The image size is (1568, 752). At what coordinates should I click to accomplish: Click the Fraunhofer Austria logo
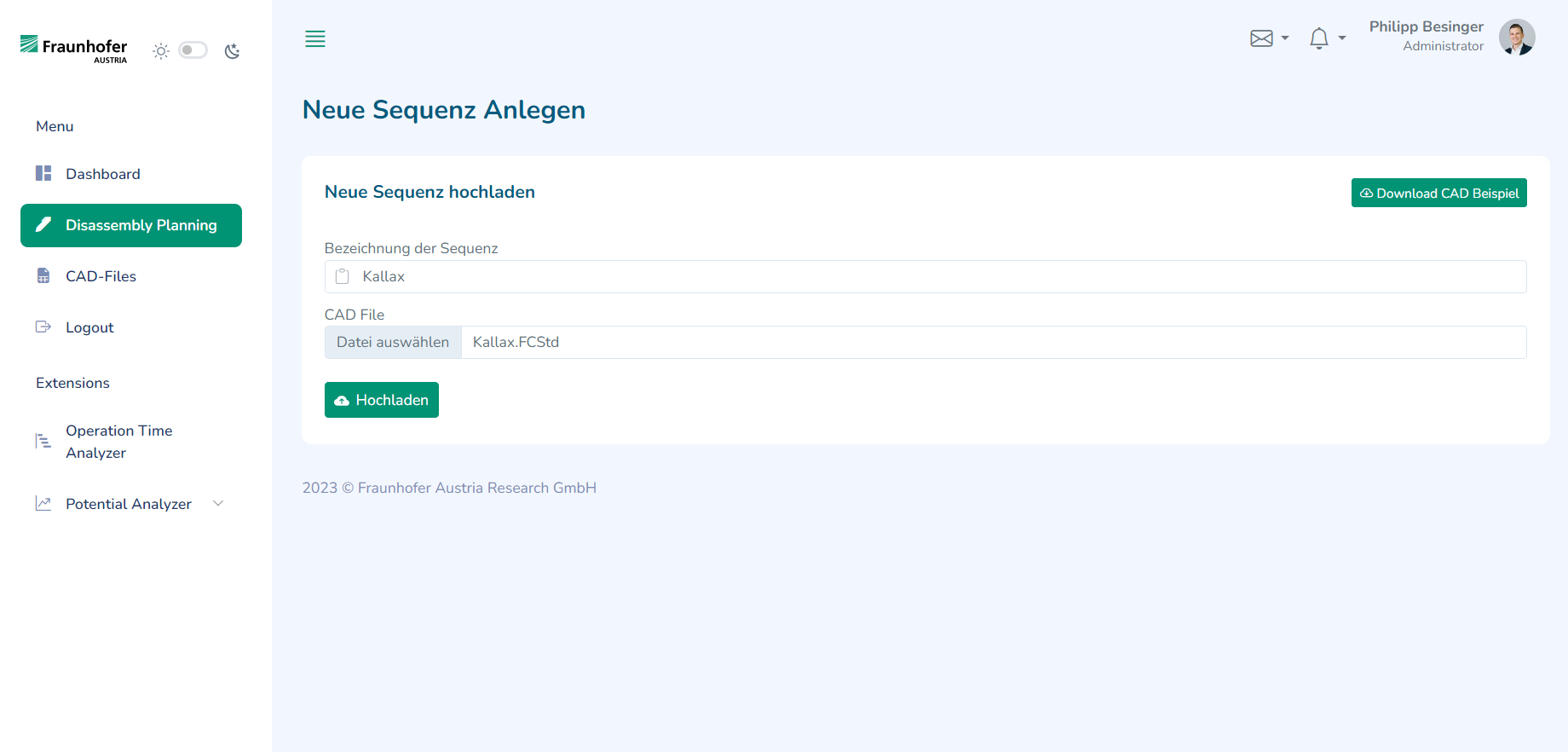click(x=73, y=49)
